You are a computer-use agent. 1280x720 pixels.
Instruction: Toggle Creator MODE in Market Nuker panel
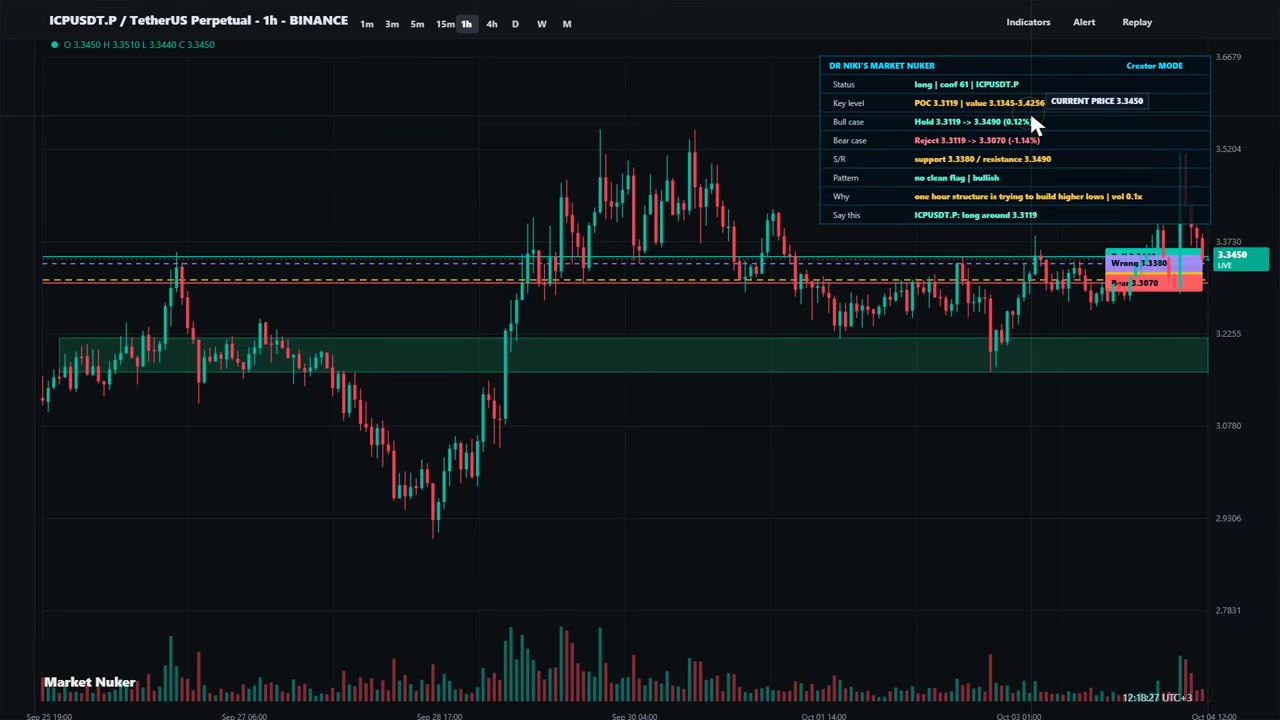pos(1154,66)
